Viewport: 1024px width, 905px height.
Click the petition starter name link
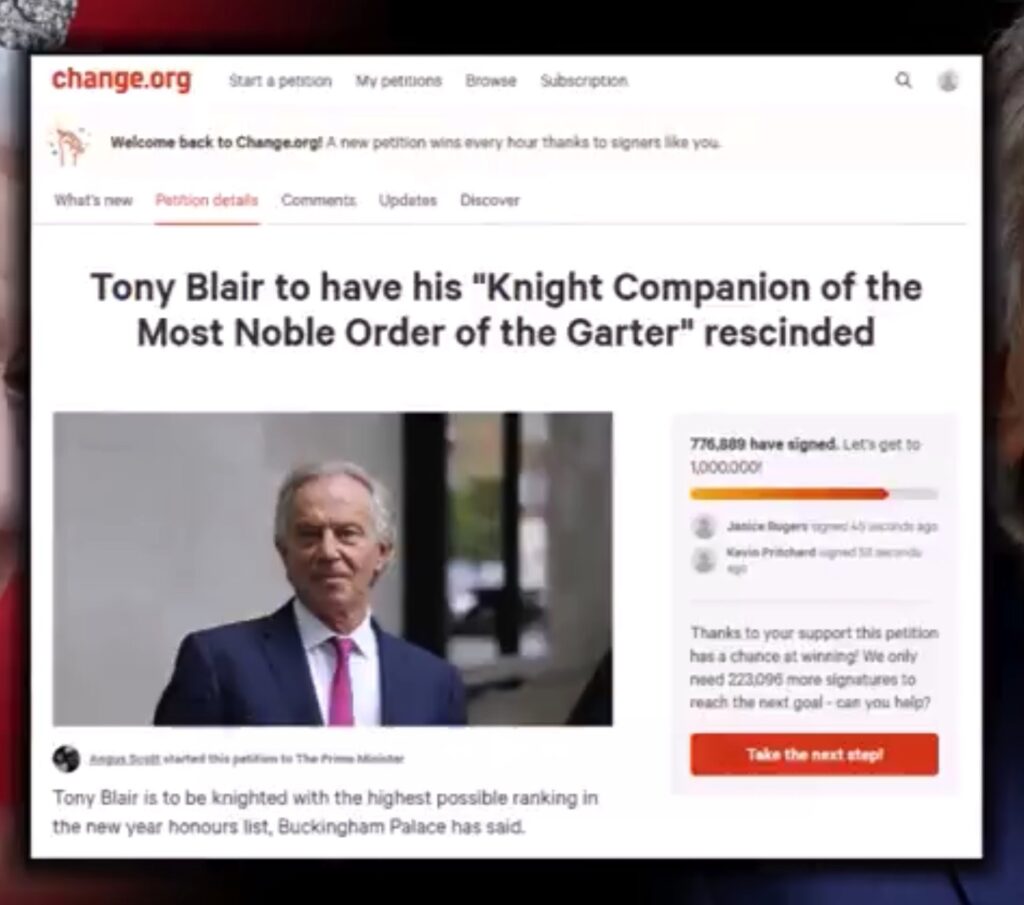pos(125,759)
